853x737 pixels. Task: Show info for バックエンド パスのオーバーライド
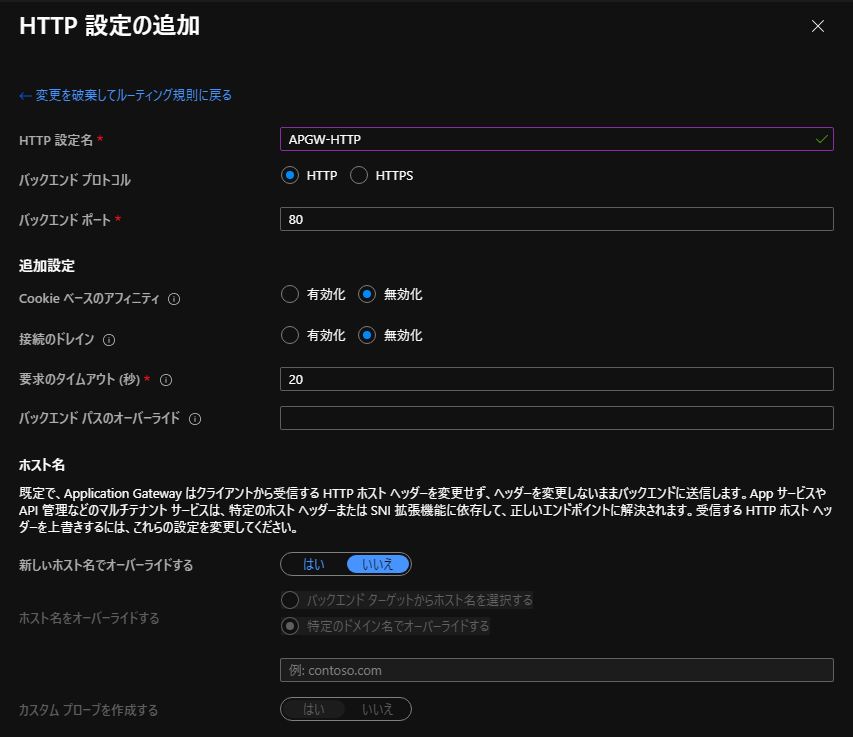click(x=195, y=419)
